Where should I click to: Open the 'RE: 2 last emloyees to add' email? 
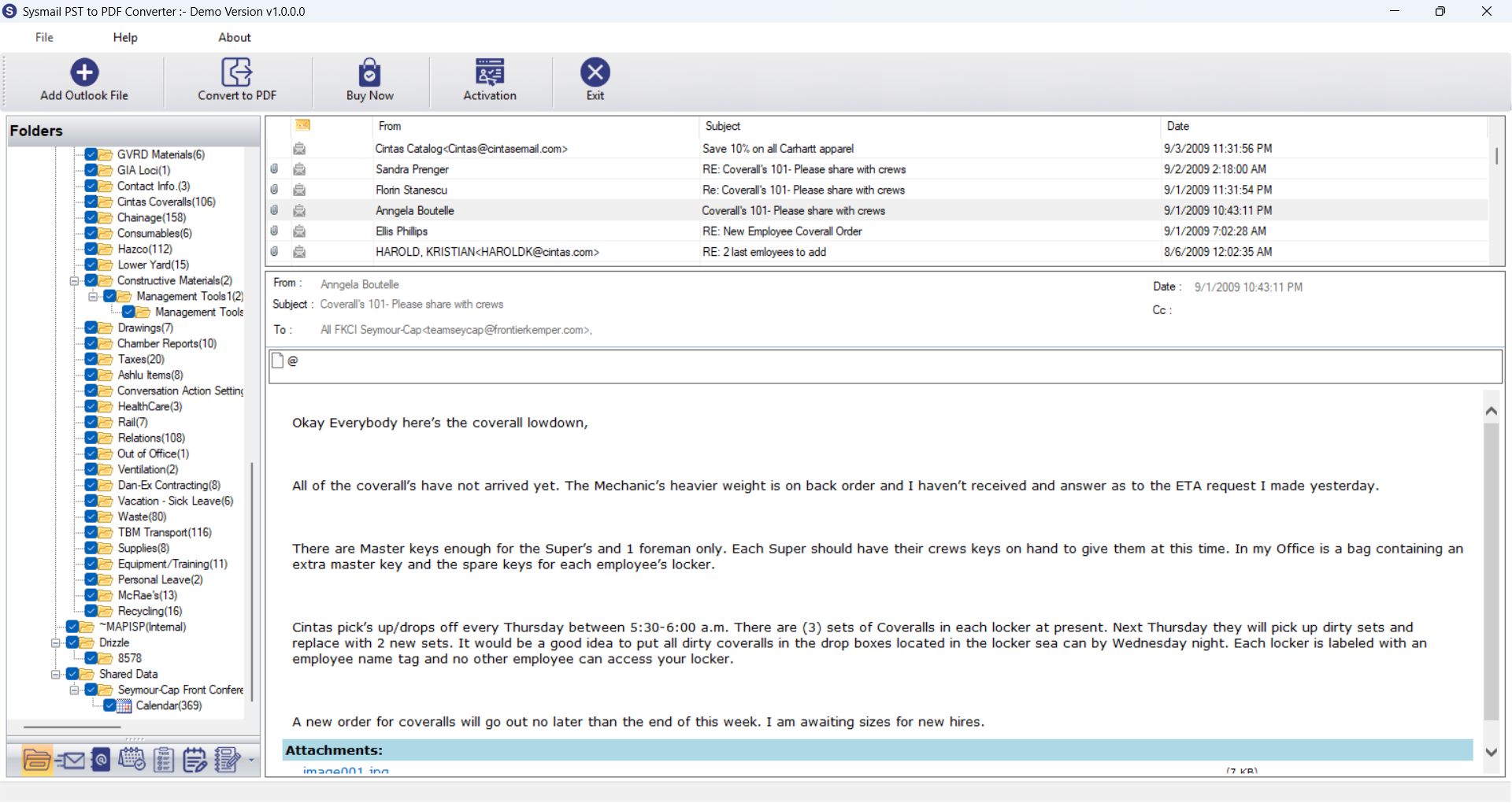click(764, 252)
